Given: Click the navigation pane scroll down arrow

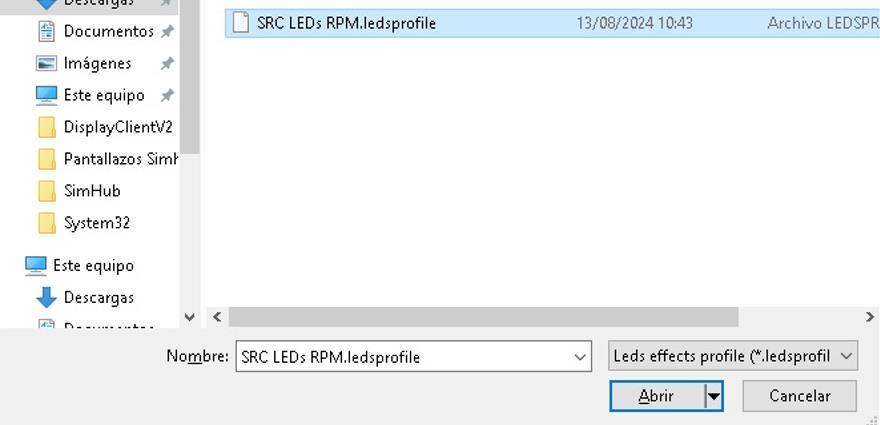Looking at the screenshot, I should tap(190, 317).
